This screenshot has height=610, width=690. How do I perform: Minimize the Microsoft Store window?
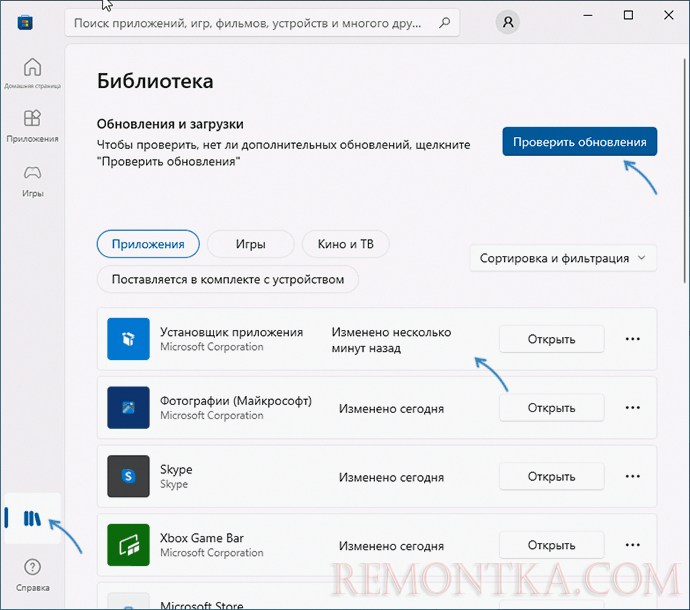tap(587, 15)
